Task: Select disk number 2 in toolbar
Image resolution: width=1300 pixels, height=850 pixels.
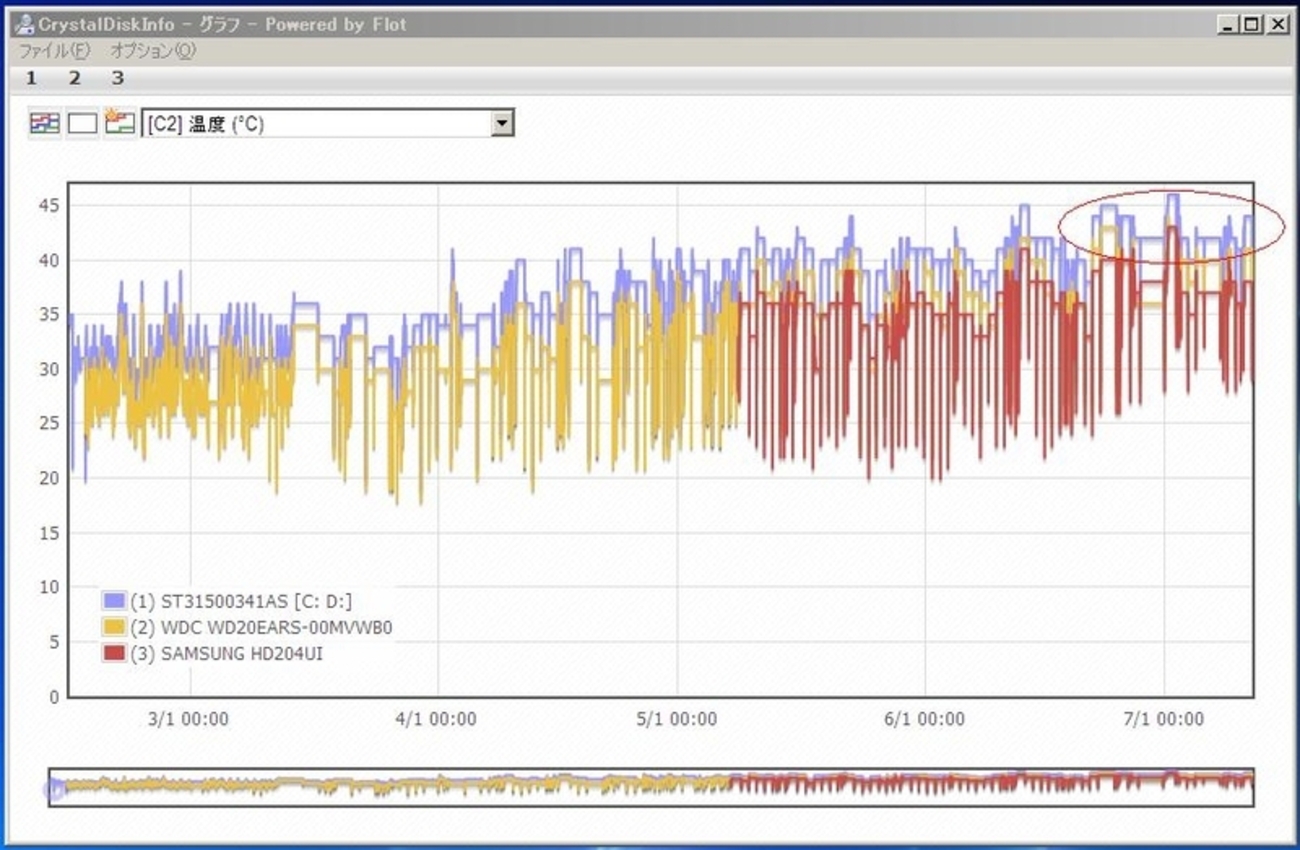Action: (x=74, y=78)
